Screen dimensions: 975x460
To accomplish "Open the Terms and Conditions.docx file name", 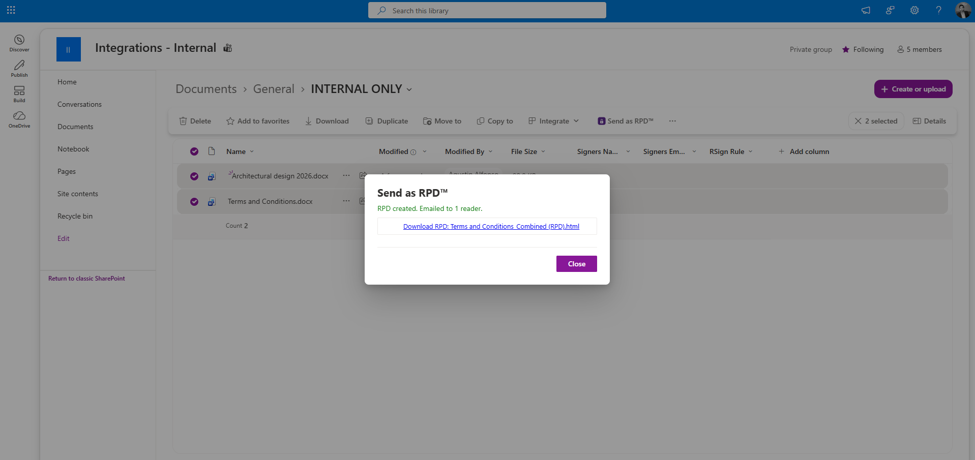I will click(x=270, y=201).
